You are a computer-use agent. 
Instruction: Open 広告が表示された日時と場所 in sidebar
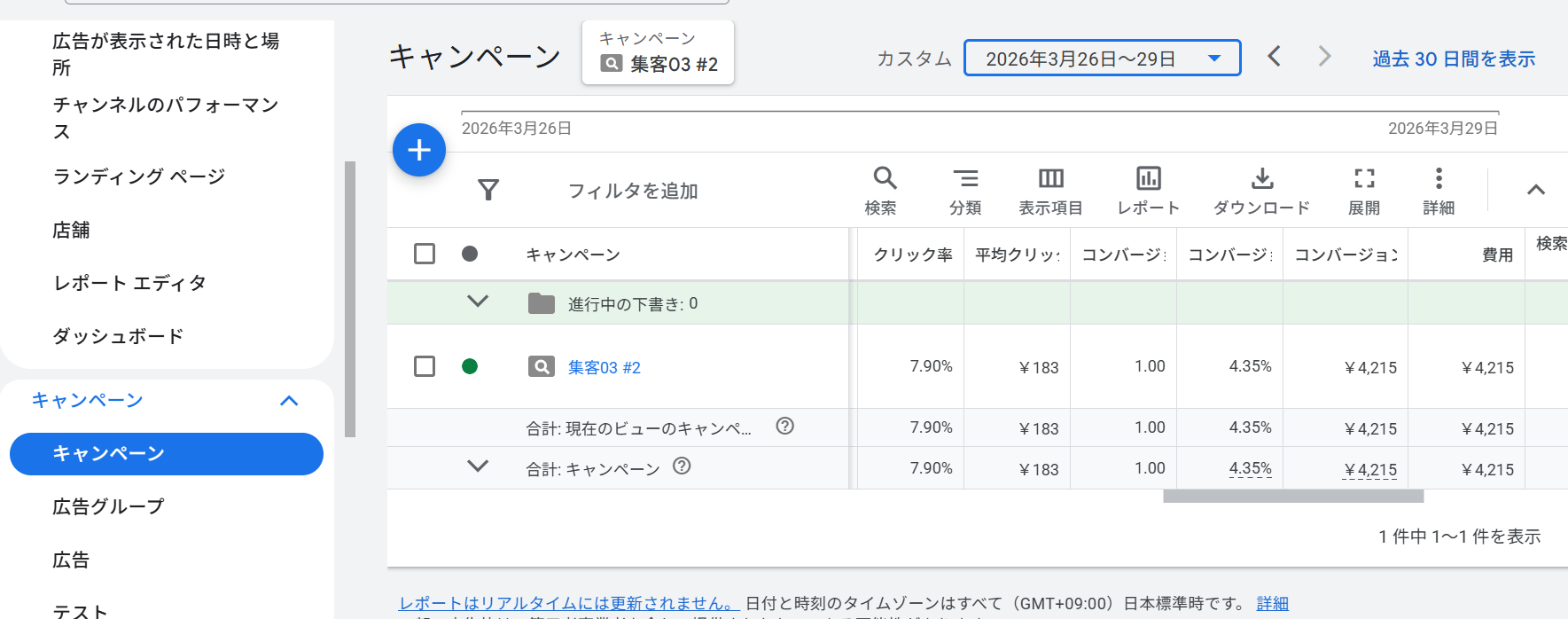point(166,54)
